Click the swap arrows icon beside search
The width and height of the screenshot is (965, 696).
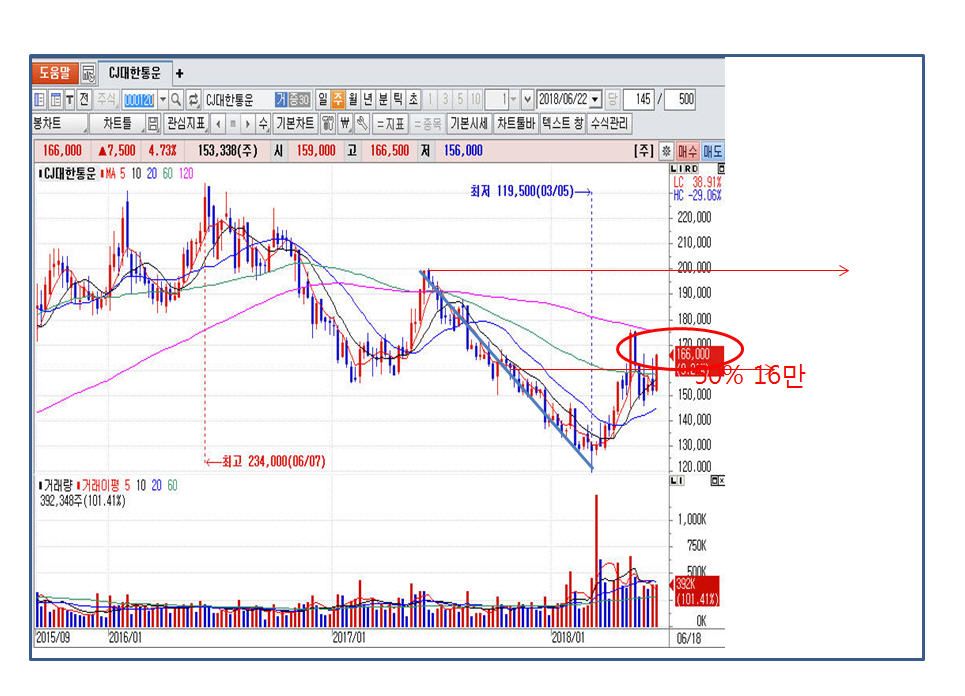194,100
